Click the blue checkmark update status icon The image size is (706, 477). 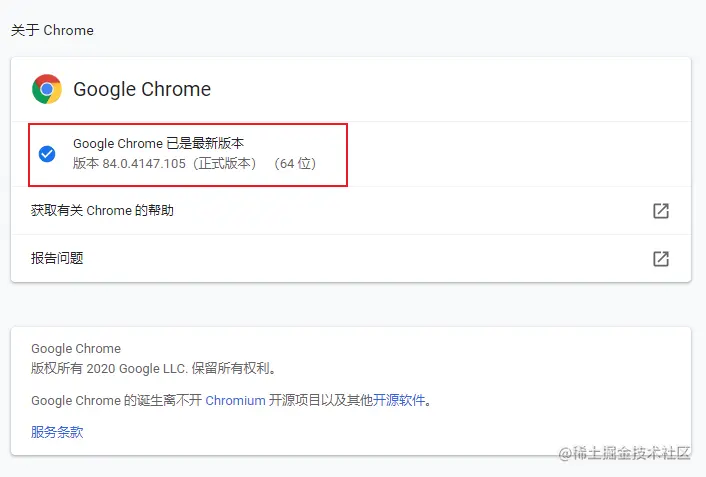[x=47, y=153]
